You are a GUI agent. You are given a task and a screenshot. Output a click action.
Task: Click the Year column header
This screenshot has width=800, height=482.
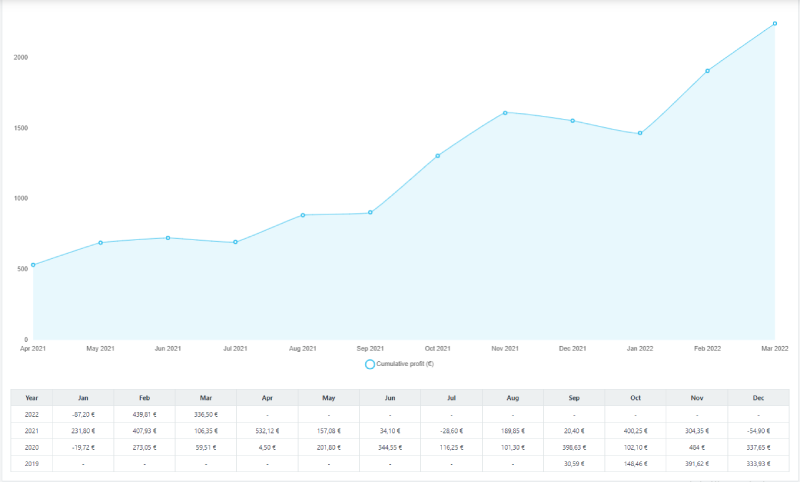pos(32,397)
